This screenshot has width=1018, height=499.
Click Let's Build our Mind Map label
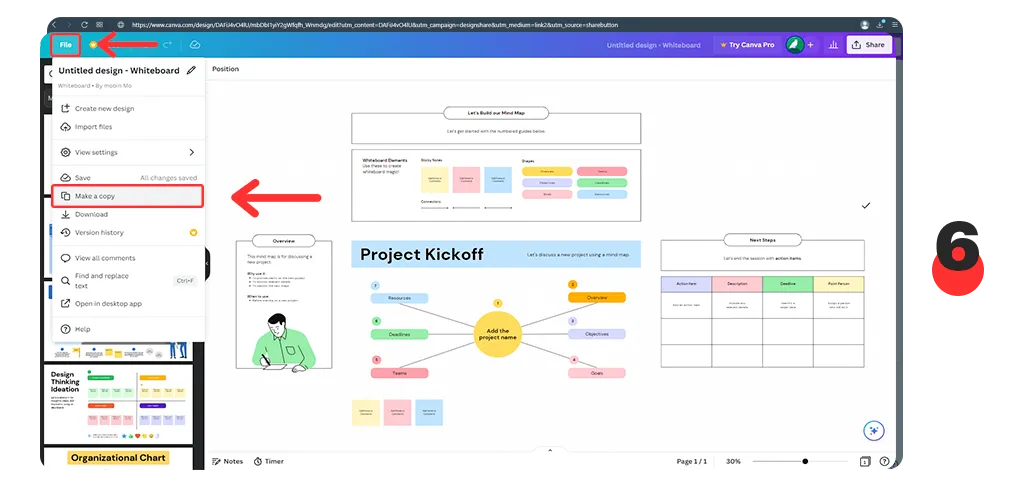coord(496,113)
